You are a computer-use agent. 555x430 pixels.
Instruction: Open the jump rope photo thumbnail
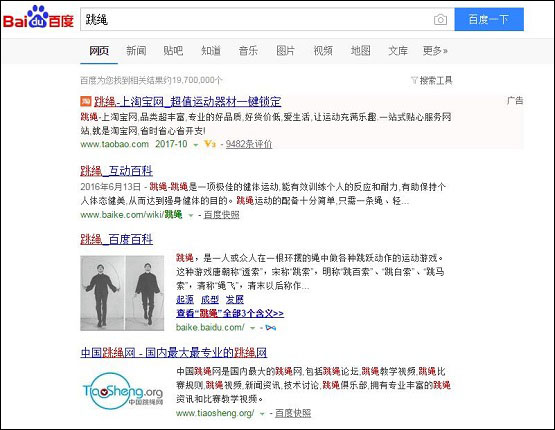(122, 293)
